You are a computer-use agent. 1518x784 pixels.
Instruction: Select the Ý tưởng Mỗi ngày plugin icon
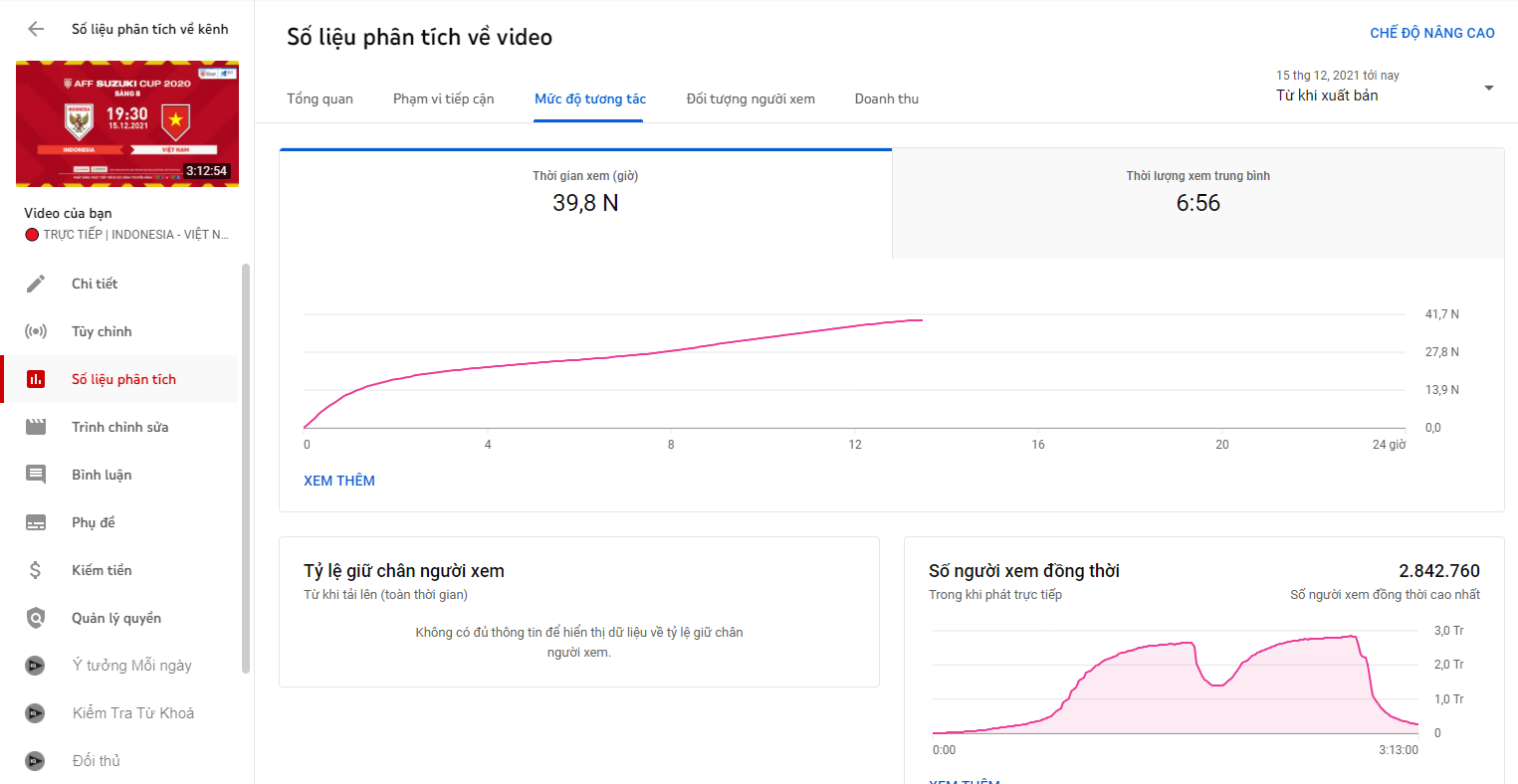37,665
